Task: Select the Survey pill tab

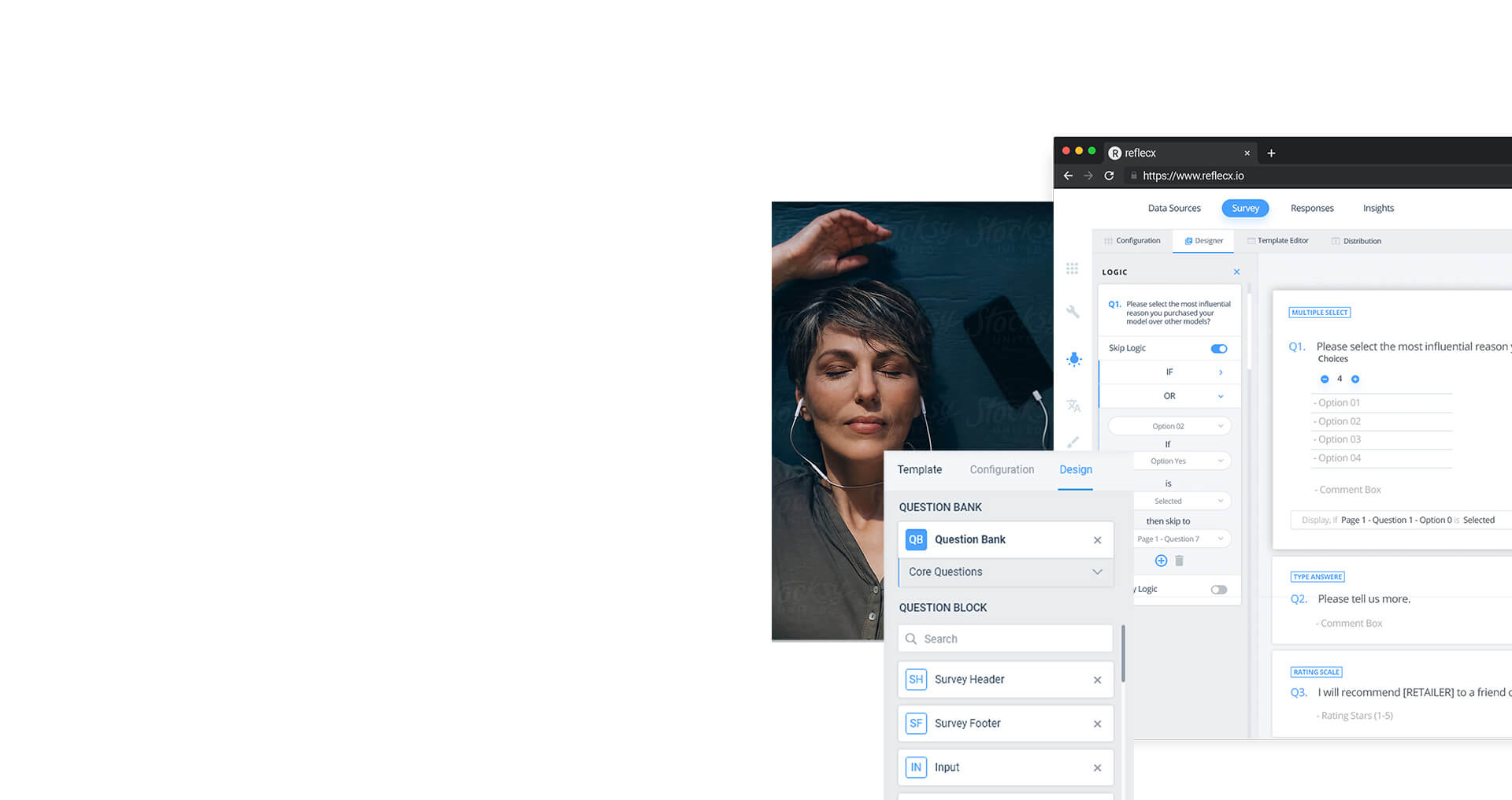Action: point(1245,208)
